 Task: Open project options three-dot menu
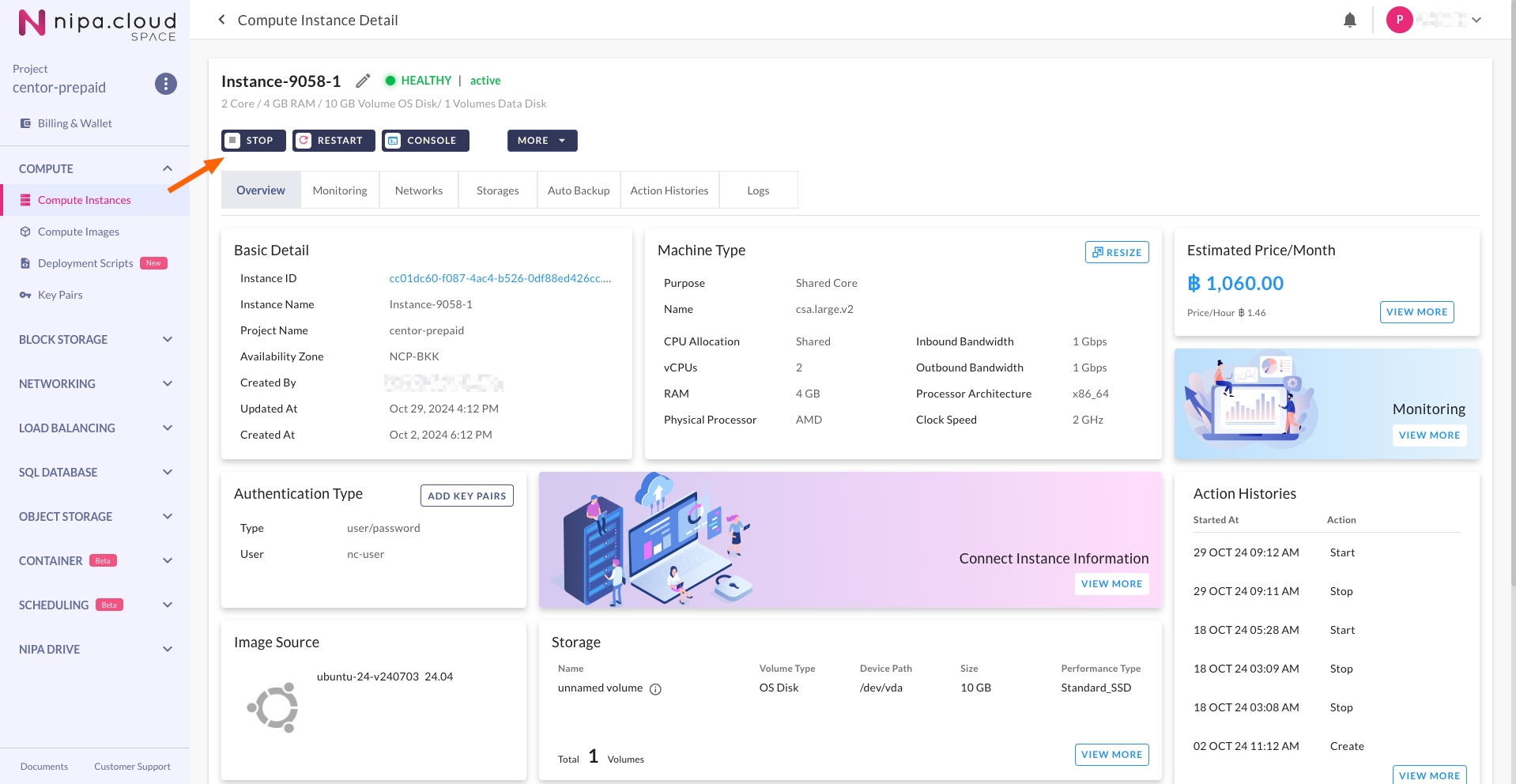coord(165,84)
